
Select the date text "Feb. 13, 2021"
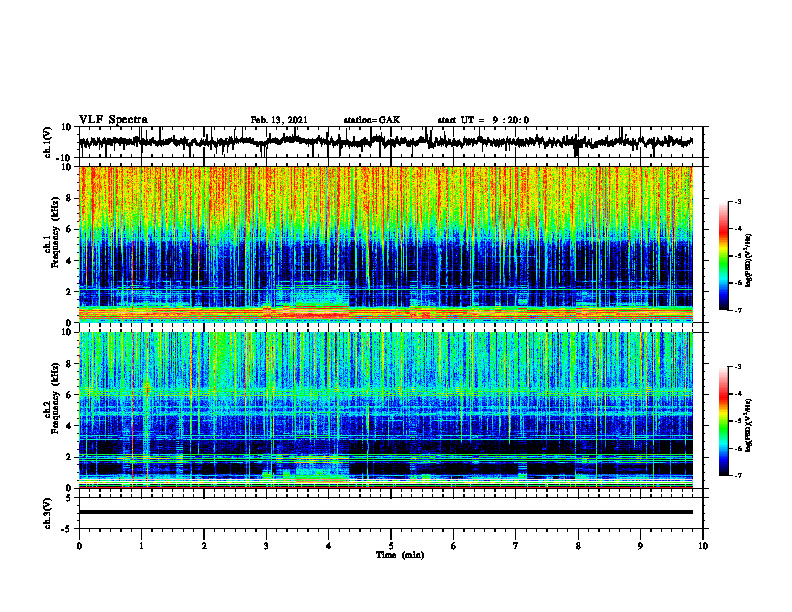279,120
